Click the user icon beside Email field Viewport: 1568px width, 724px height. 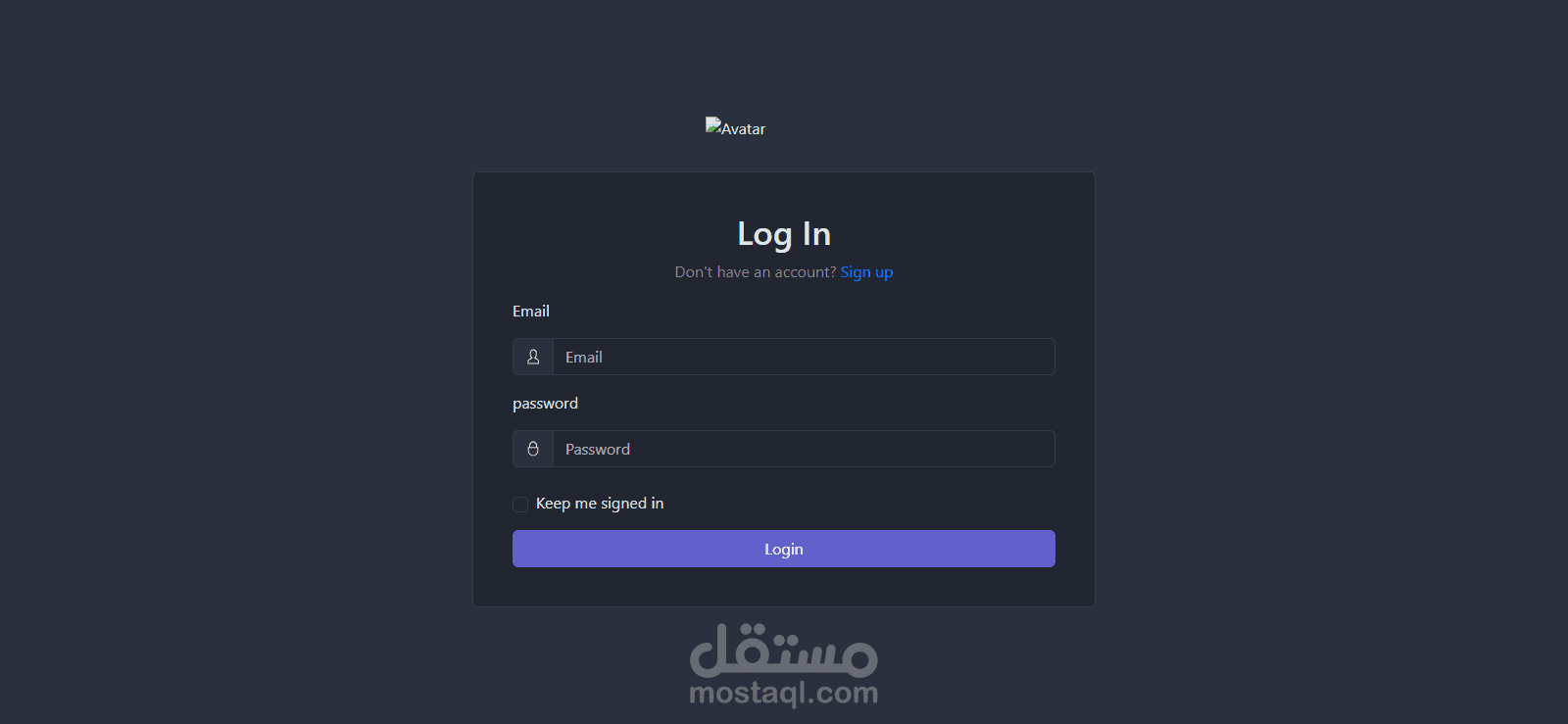pos(533,357)
